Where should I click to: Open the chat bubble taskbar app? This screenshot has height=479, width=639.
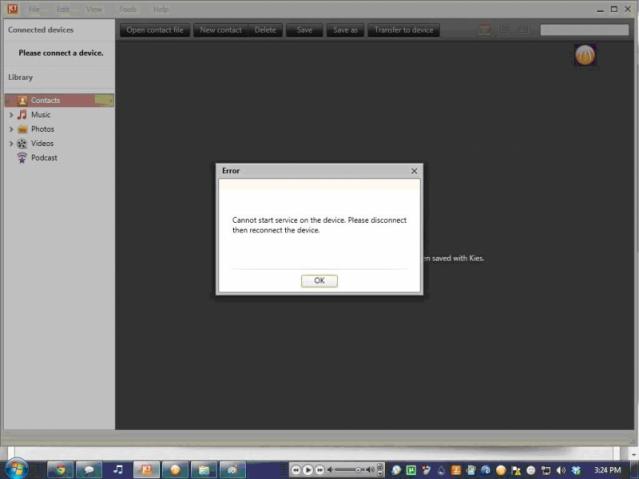point(89,470)
